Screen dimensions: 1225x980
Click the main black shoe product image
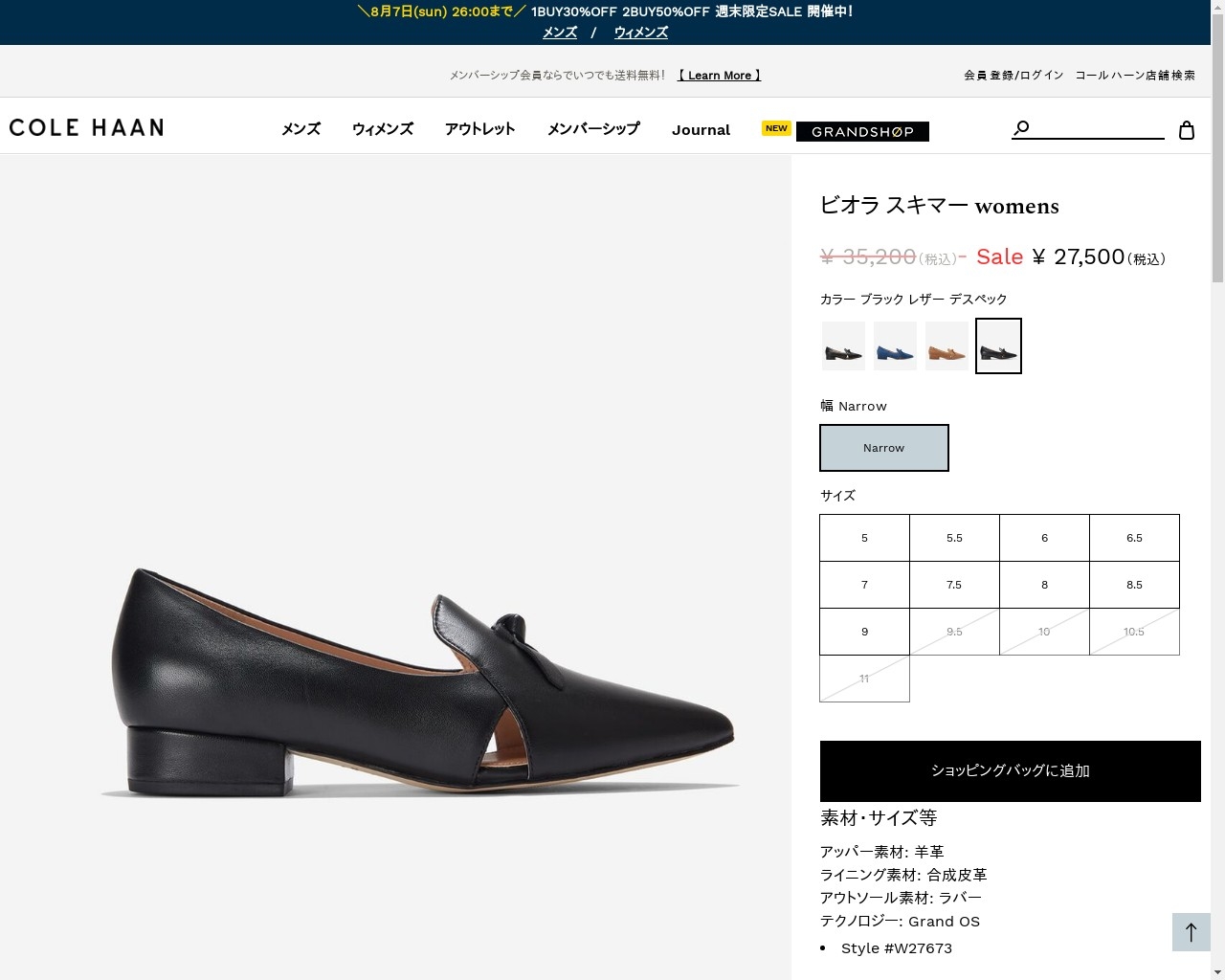[x=419, y=682]
